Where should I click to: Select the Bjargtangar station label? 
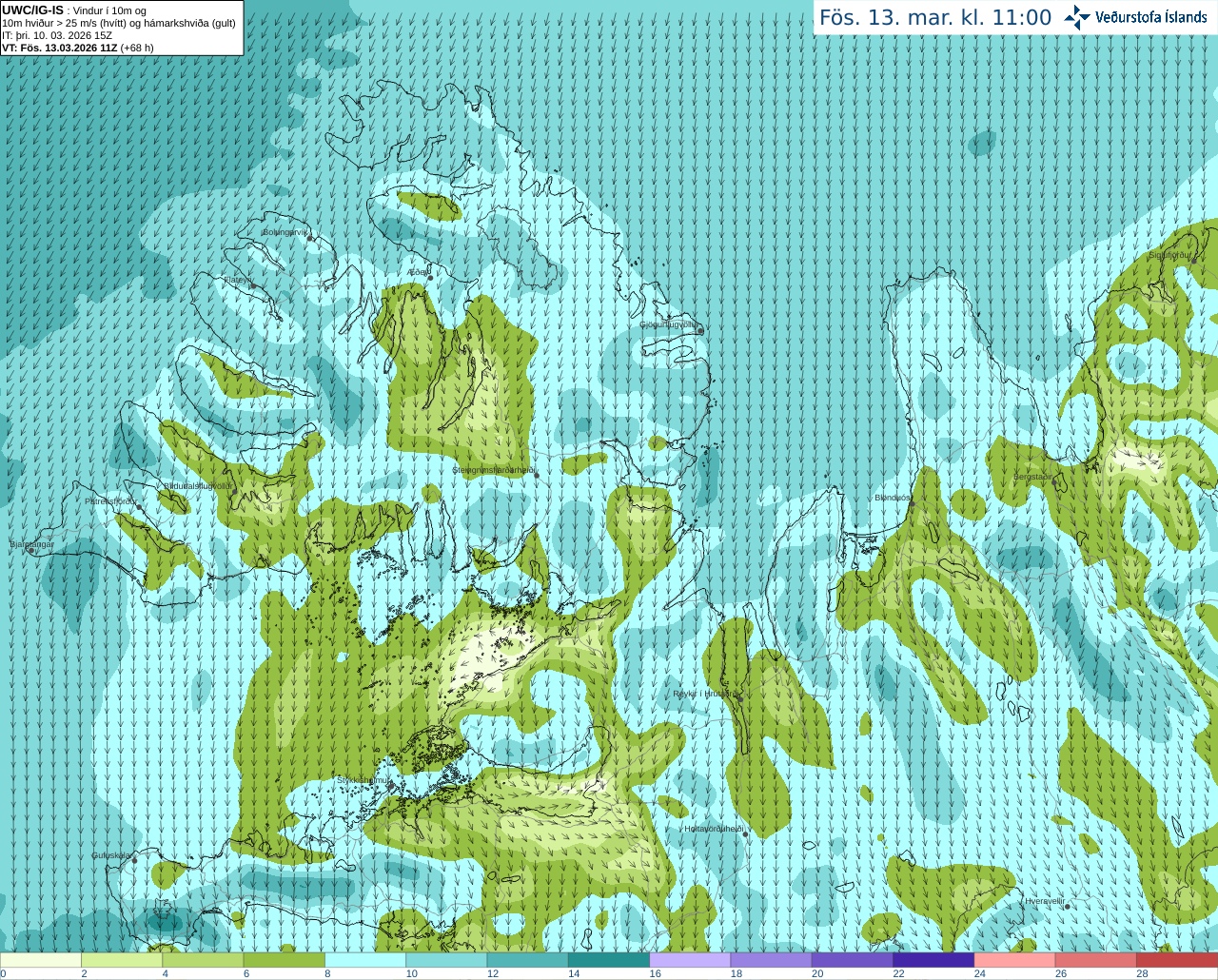tap(31, 544)
